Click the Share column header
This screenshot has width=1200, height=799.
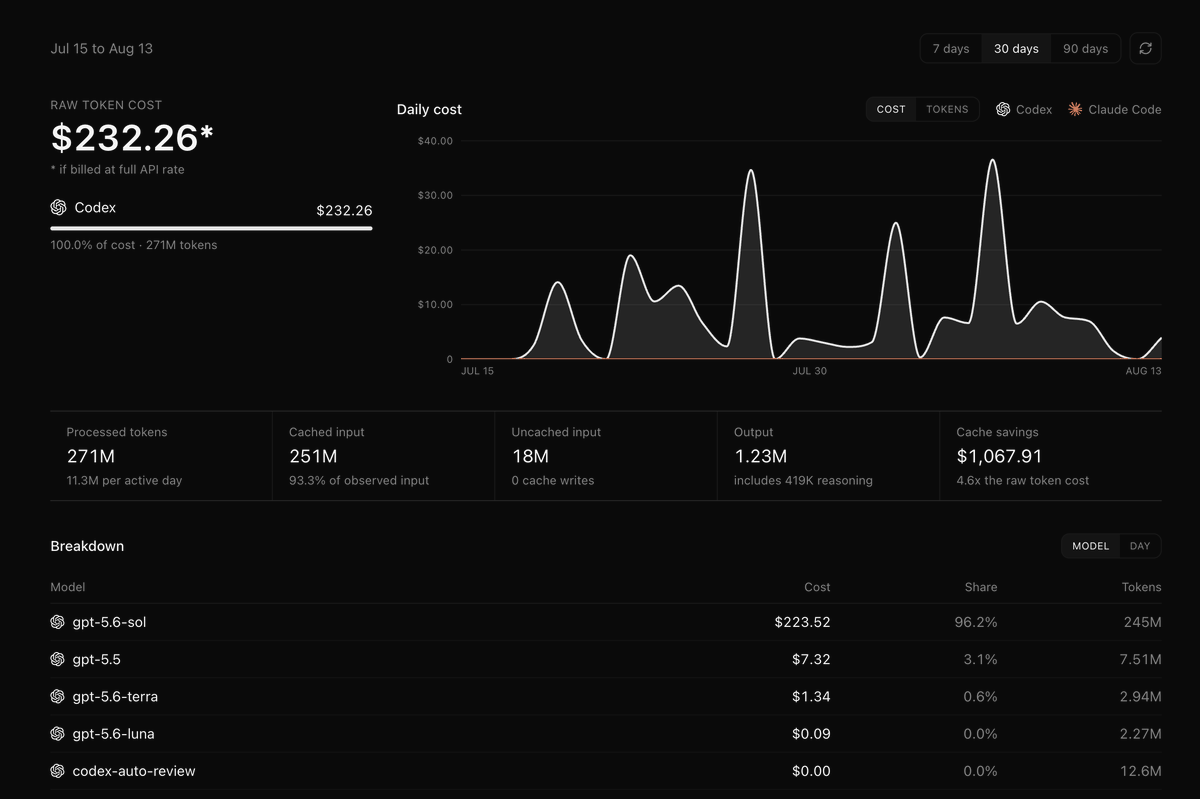point(980,587)
